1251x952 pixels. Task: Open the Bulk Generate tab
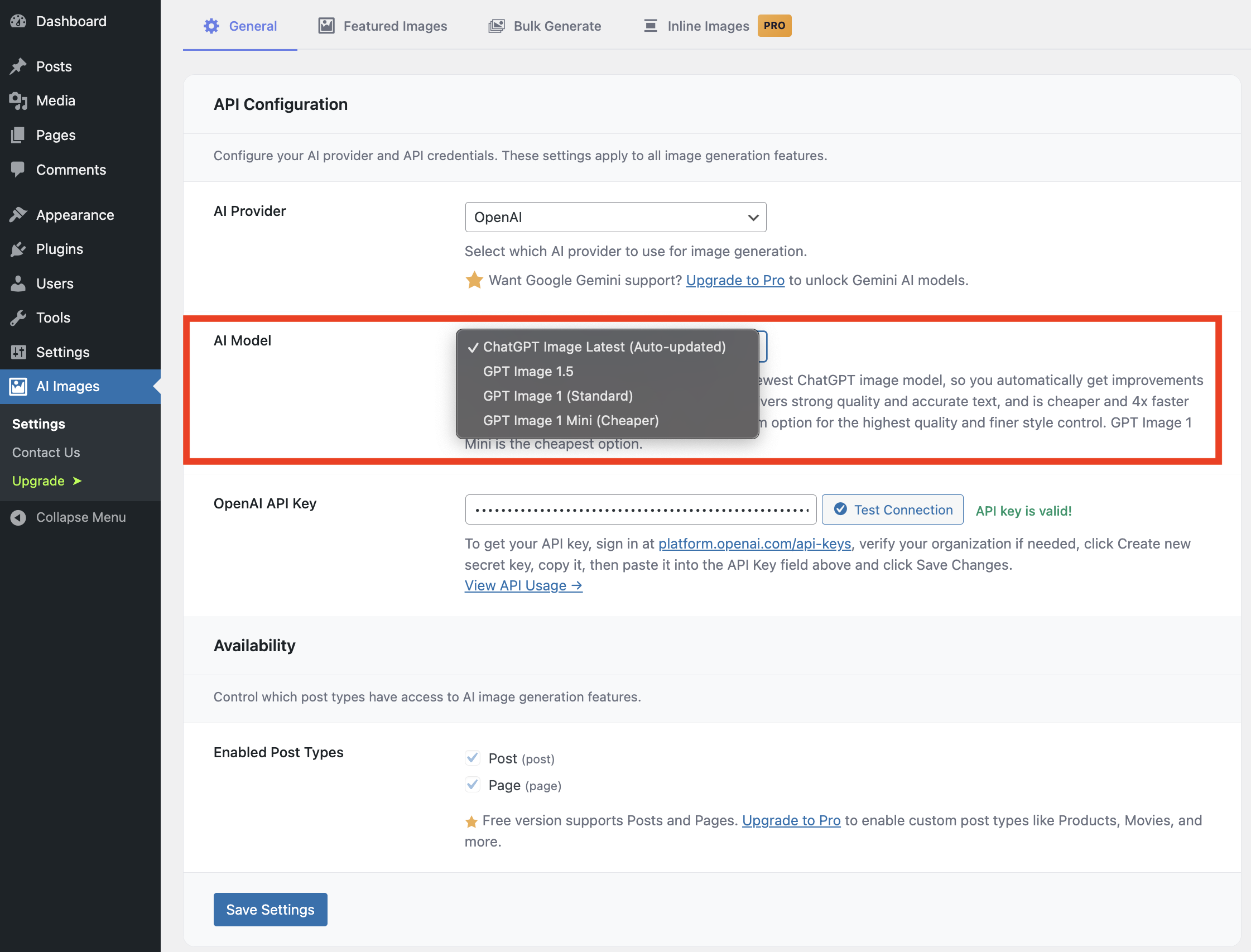click(545, 26)
